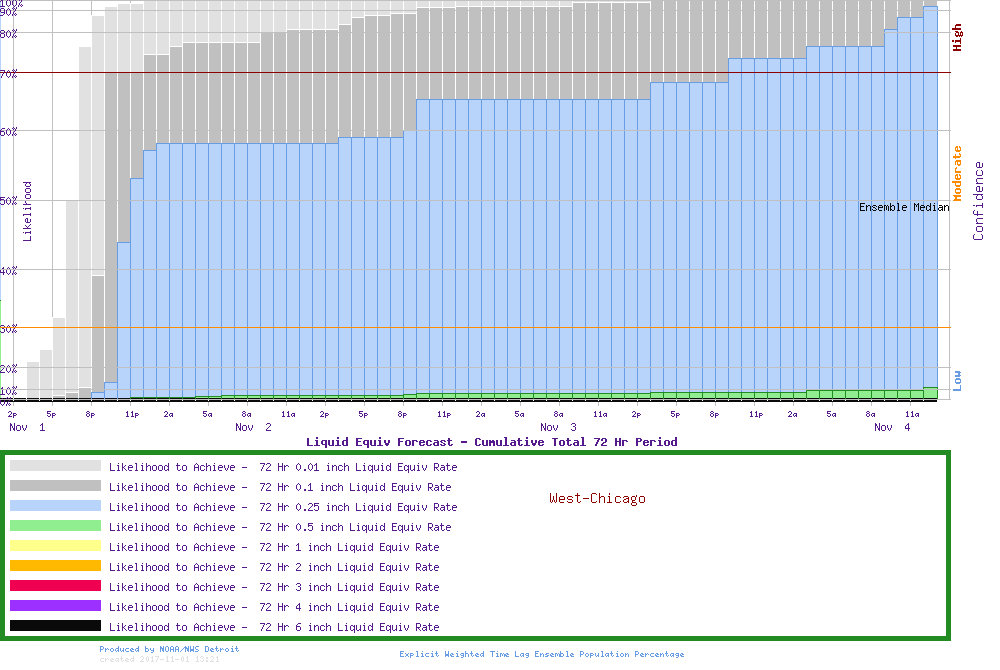Click the Liquid Equiv Forecast chart title

(491, 441)
